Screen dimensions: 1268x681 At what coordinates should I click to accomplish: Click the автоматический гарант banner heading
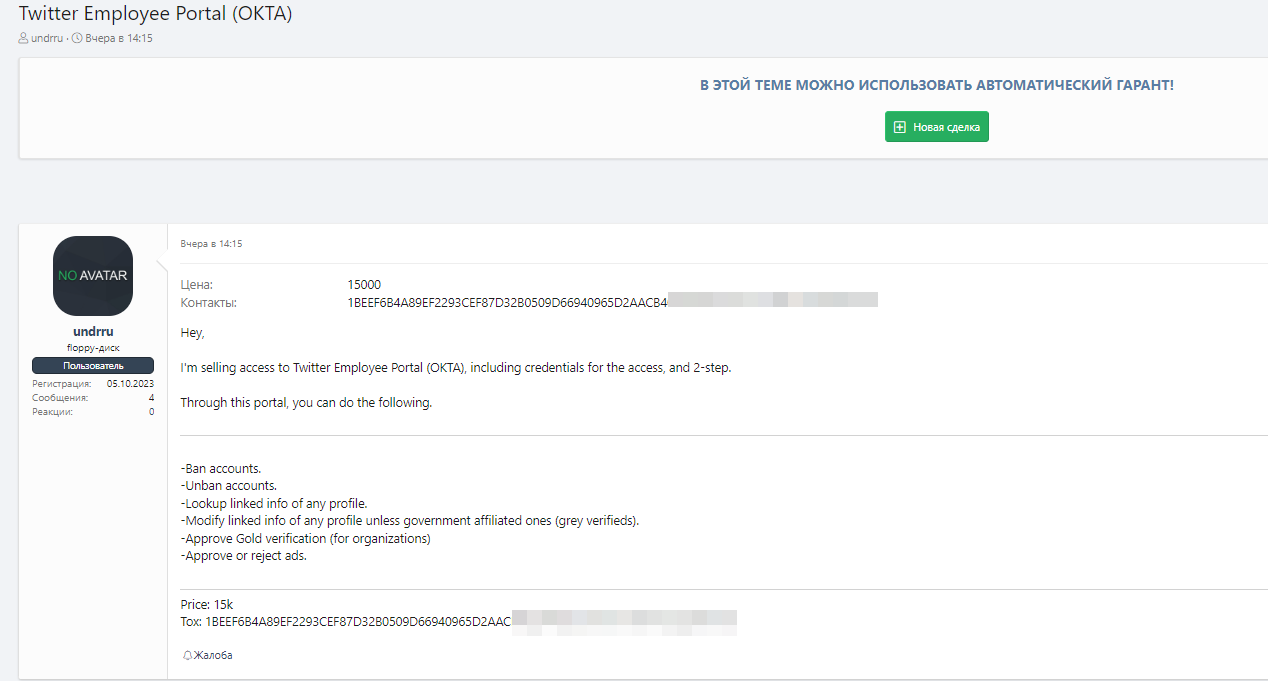pos(936,85)
